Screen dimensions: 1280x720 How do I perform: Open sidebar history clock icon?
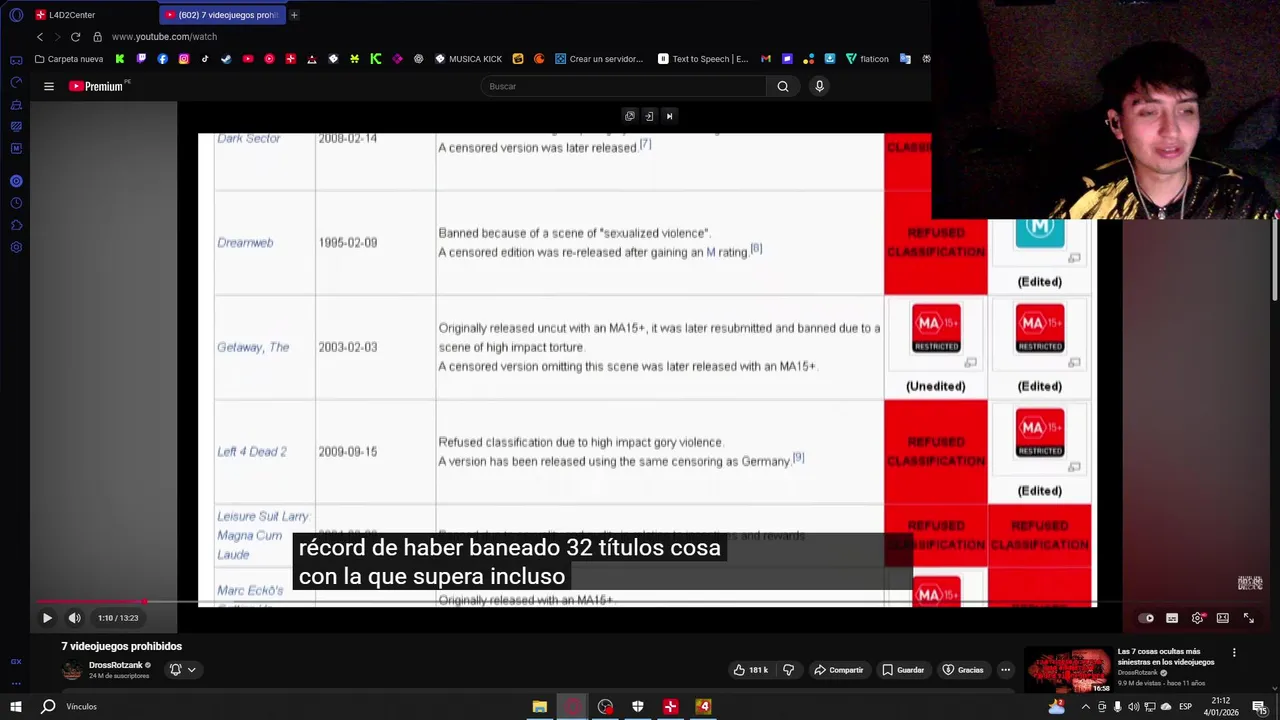pos(16,203)
